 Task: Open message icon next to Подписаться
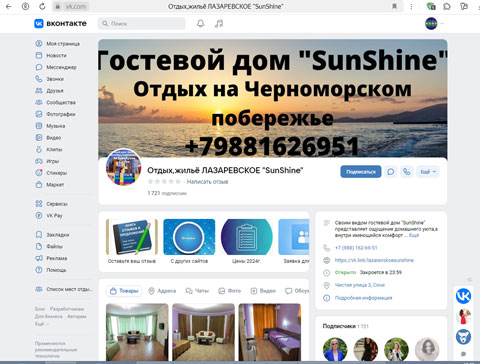(x=391, y=172)
